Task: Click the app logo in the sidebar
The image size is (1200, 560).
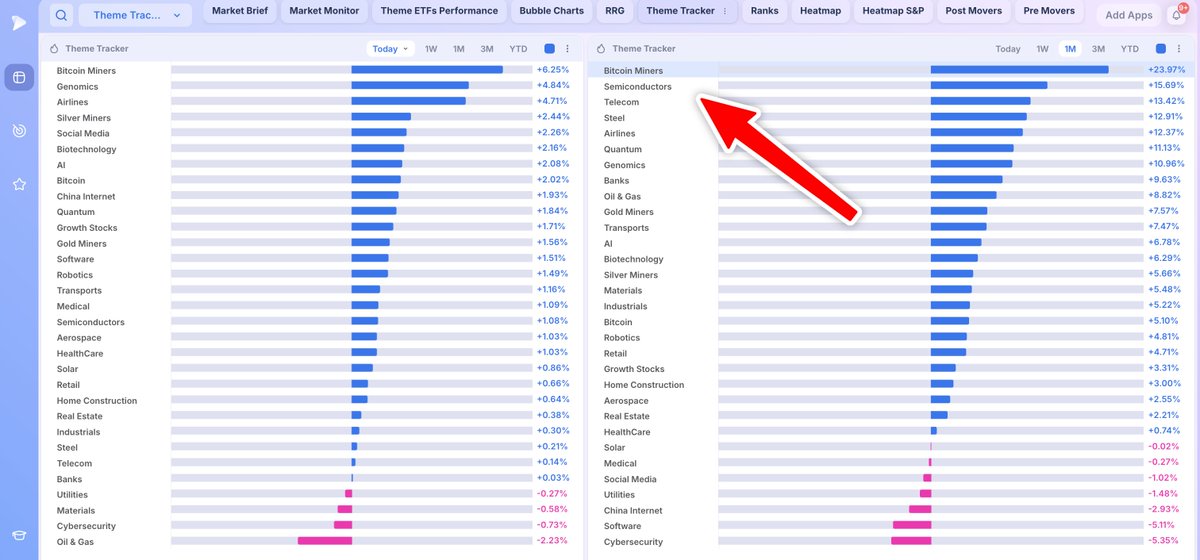Action: click(19, 22)
